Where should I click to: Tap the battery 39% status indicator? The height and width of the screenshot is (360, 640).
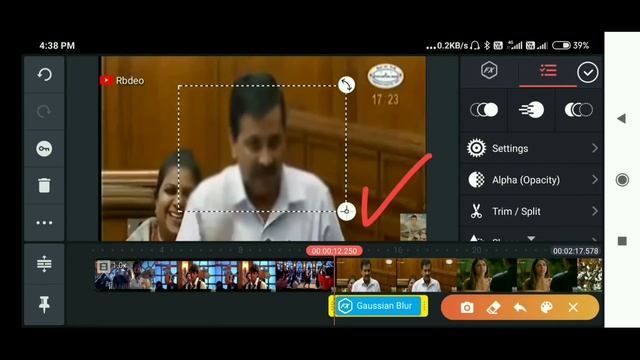[571, 45]
